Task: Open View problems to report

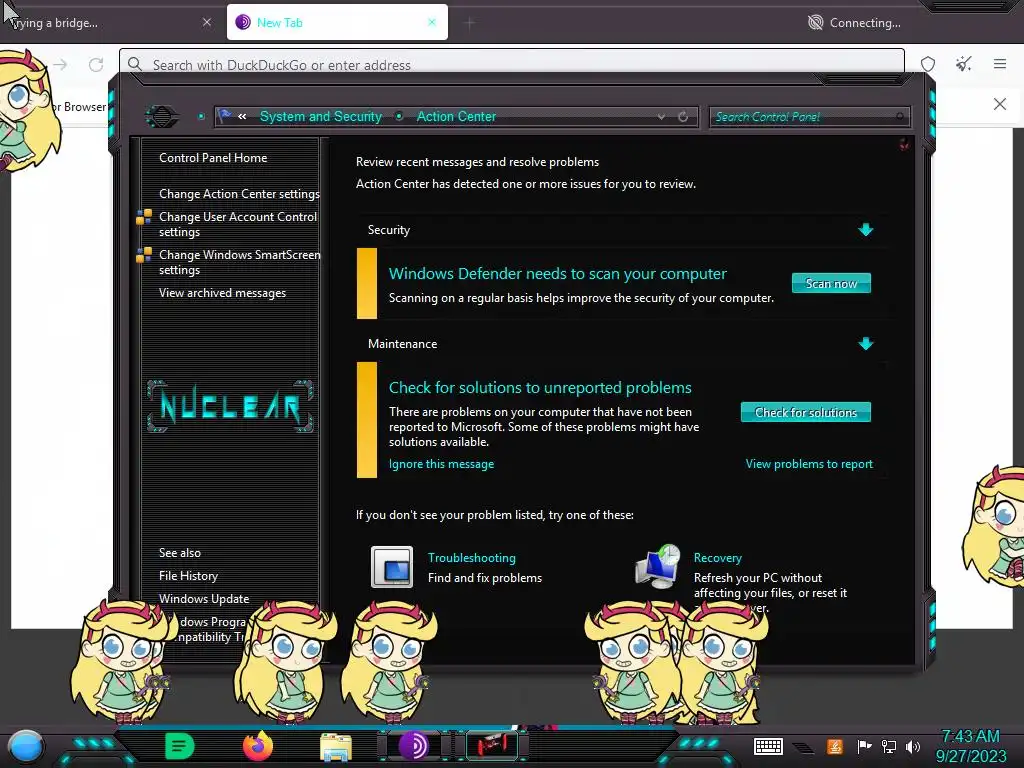Action: (x=809, y=464)
